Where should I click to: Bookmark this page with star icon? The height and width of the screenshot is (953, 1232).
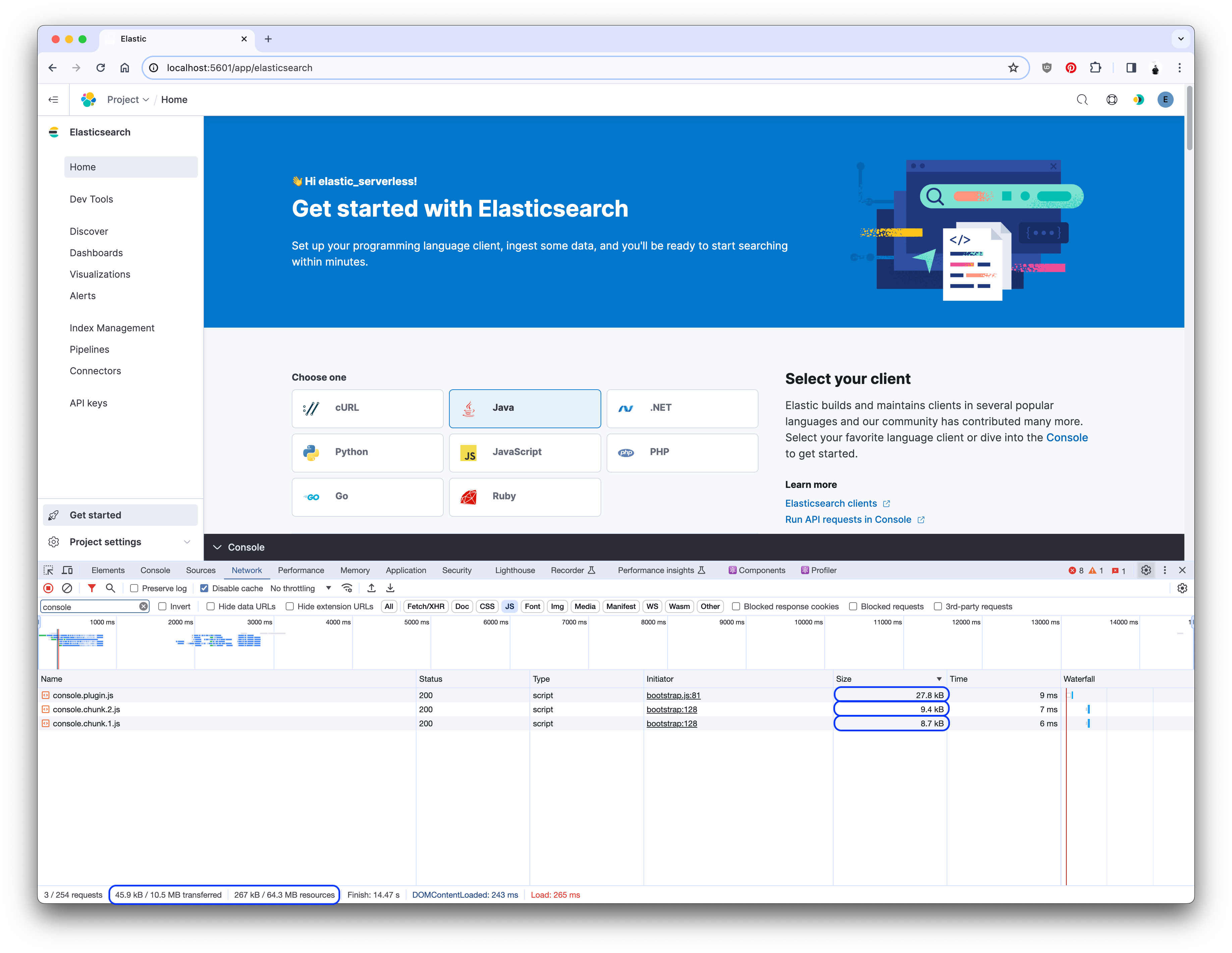(x=1014, y=68)
